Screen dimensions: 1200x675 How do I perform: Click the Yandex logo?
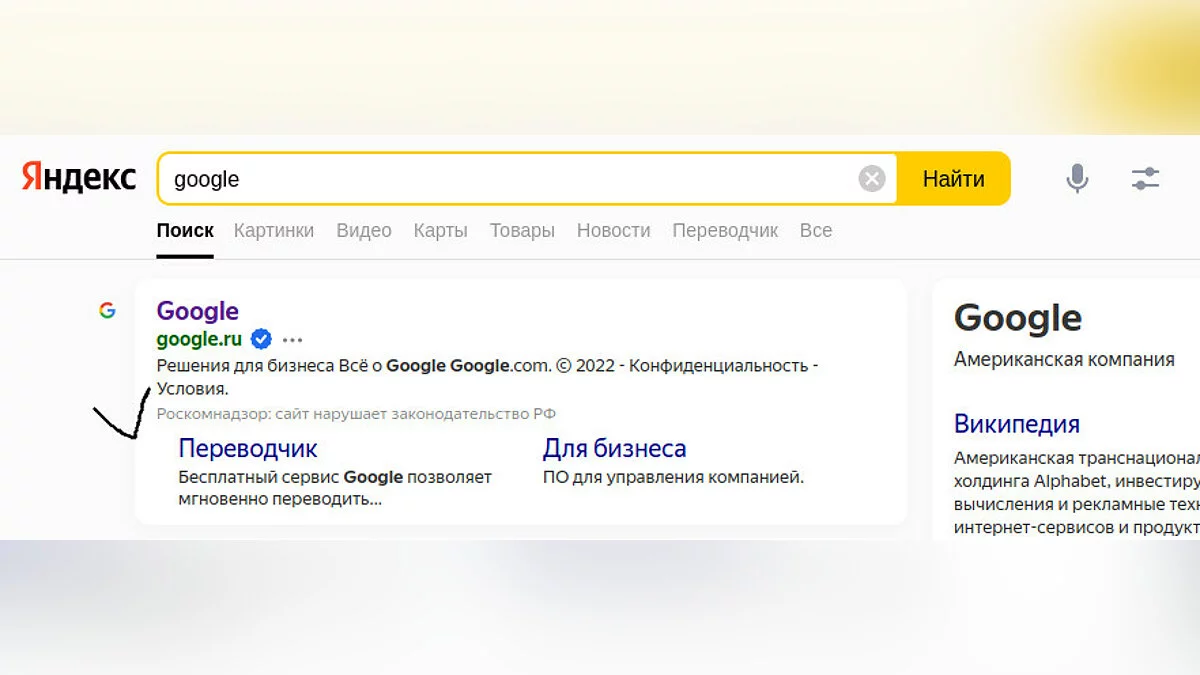click(79, 179)
